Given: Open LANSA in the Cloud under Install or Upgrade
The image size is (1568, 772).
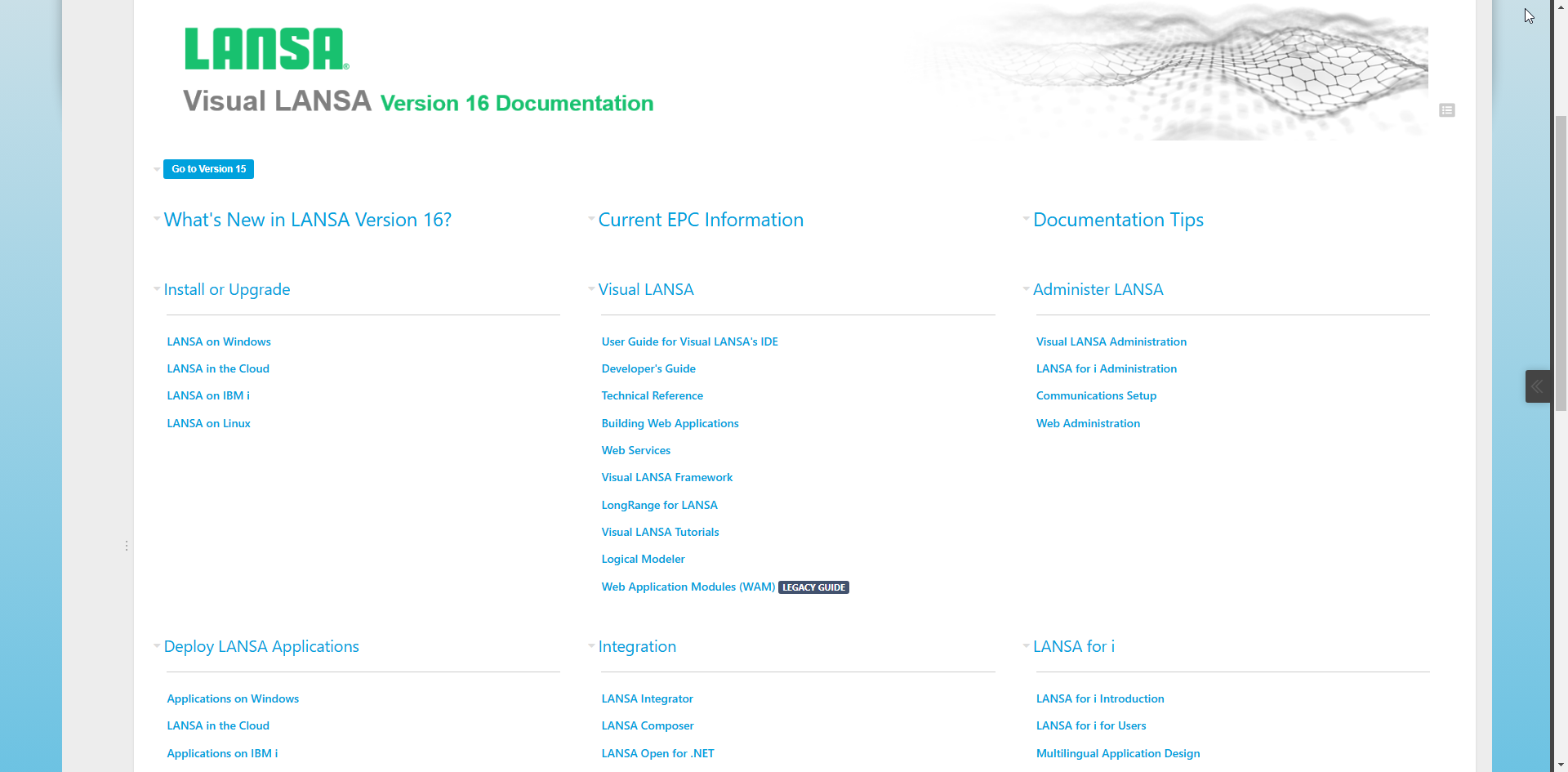Looking at the screenshot, I should click(x=218, y=368).
